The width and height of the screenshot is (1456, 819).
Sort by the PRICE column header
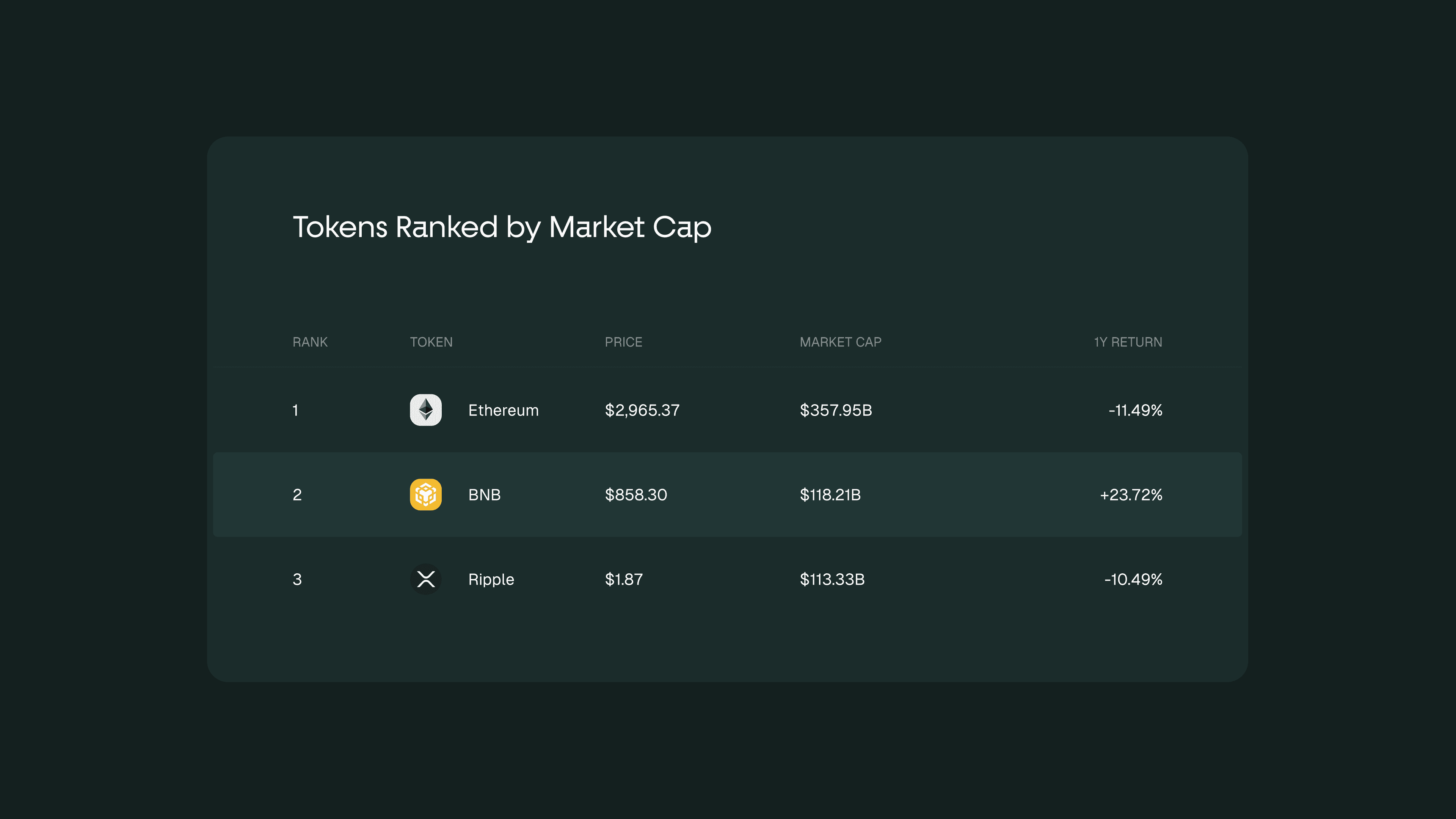(623, 342)
